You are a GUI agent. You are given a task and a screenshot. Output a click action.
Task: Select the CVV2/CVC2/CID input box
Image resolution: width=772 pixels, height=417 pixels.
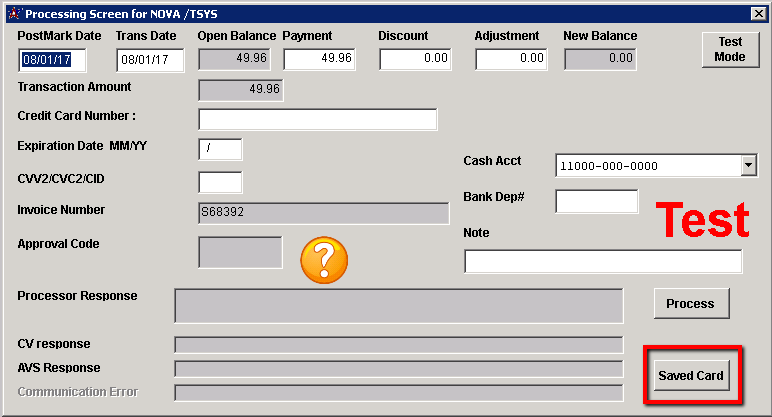tap(220, 182)
